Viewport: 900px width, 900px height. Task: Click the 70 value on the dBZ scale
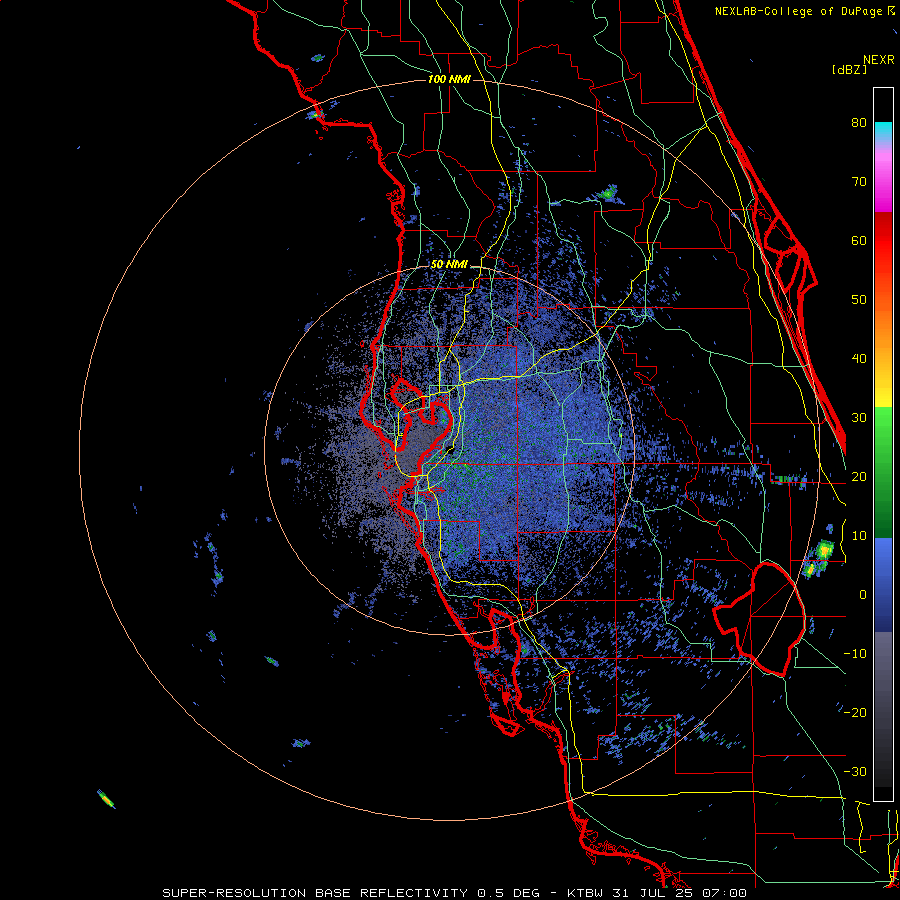click(859, 181)
